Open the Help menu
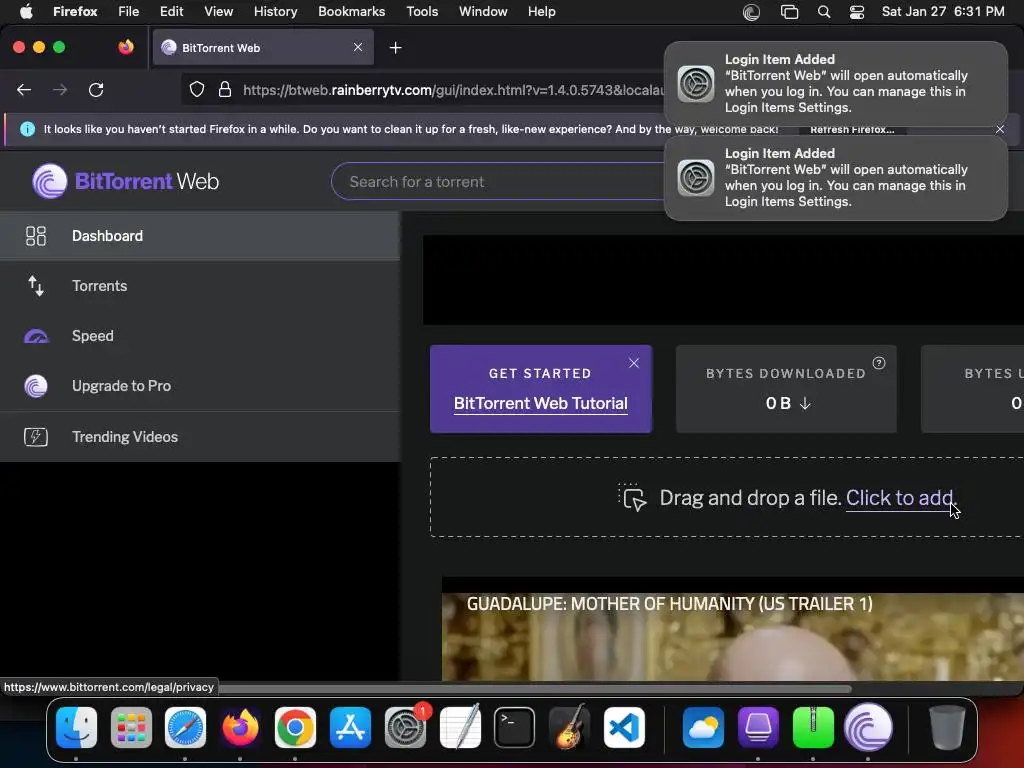Image resolution: width=1024 pixels, height=768 pixels. tap(541, 12)
